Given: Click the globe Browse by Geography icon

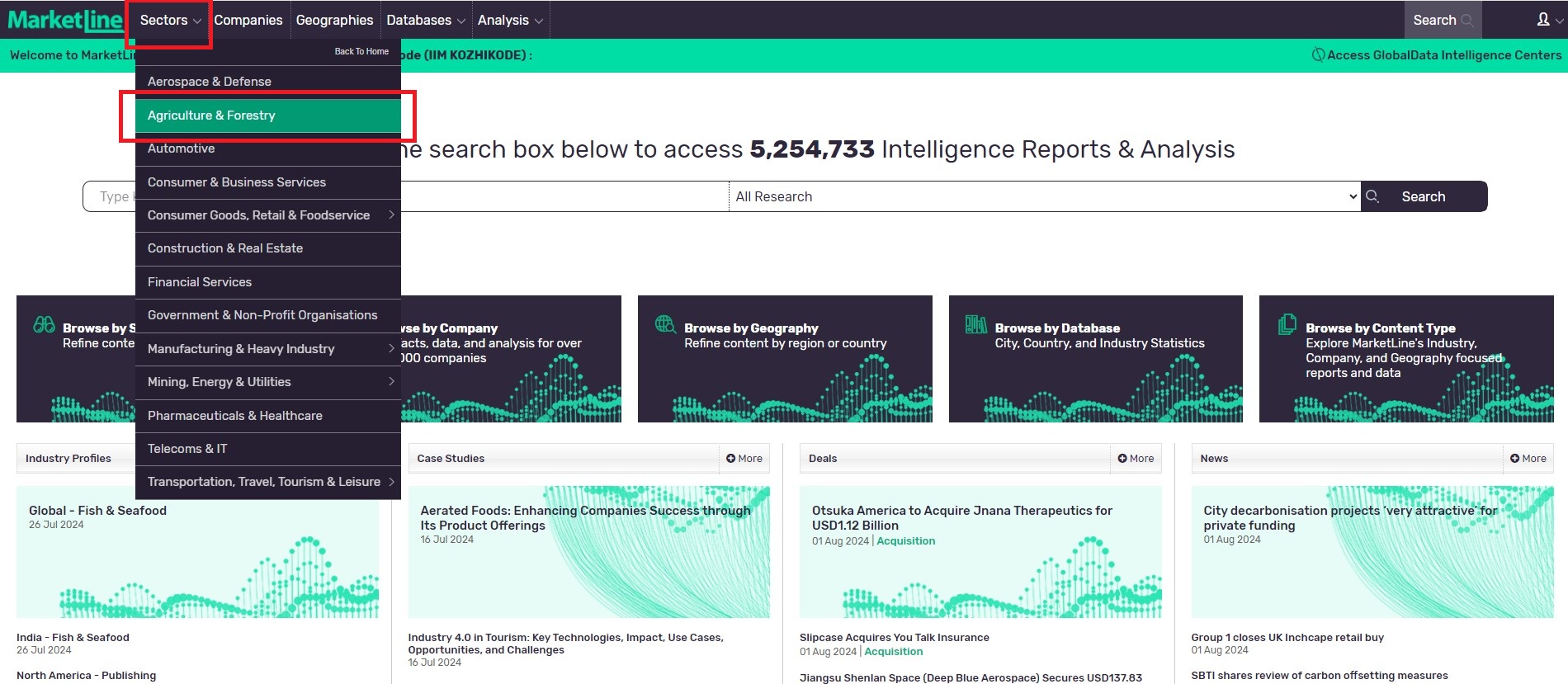Looking at the screenshot, I should [665, 324].
